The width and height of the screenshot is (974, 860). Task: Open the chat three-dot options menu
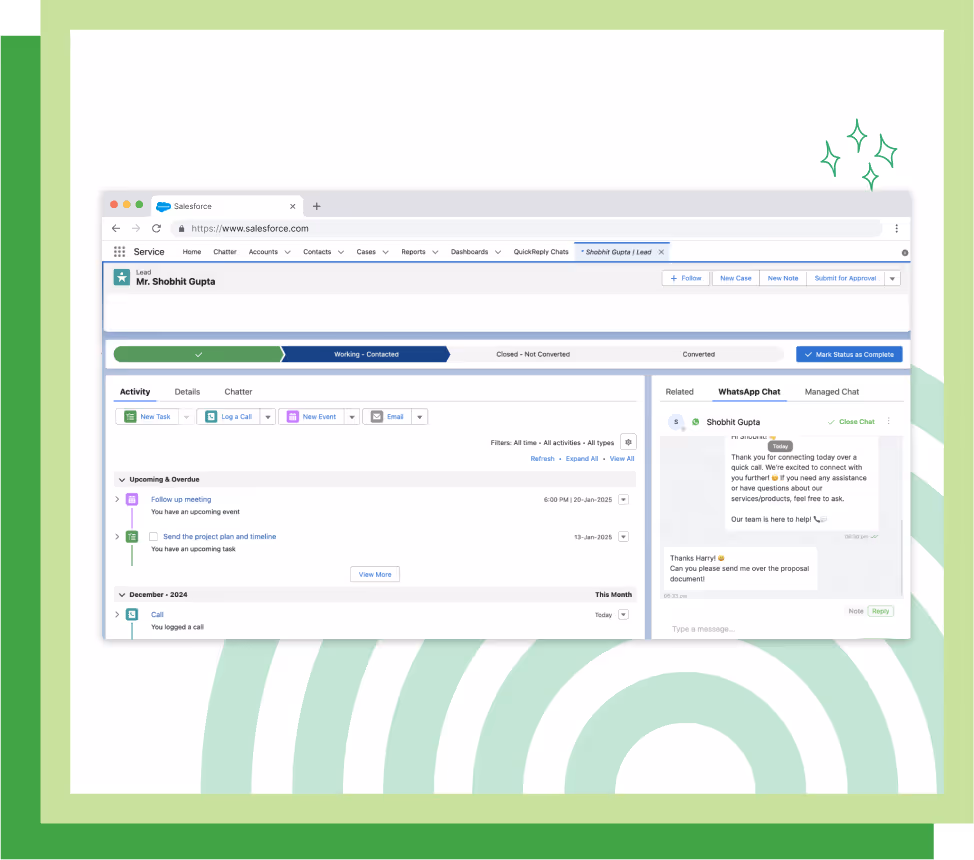click(888, 421)
